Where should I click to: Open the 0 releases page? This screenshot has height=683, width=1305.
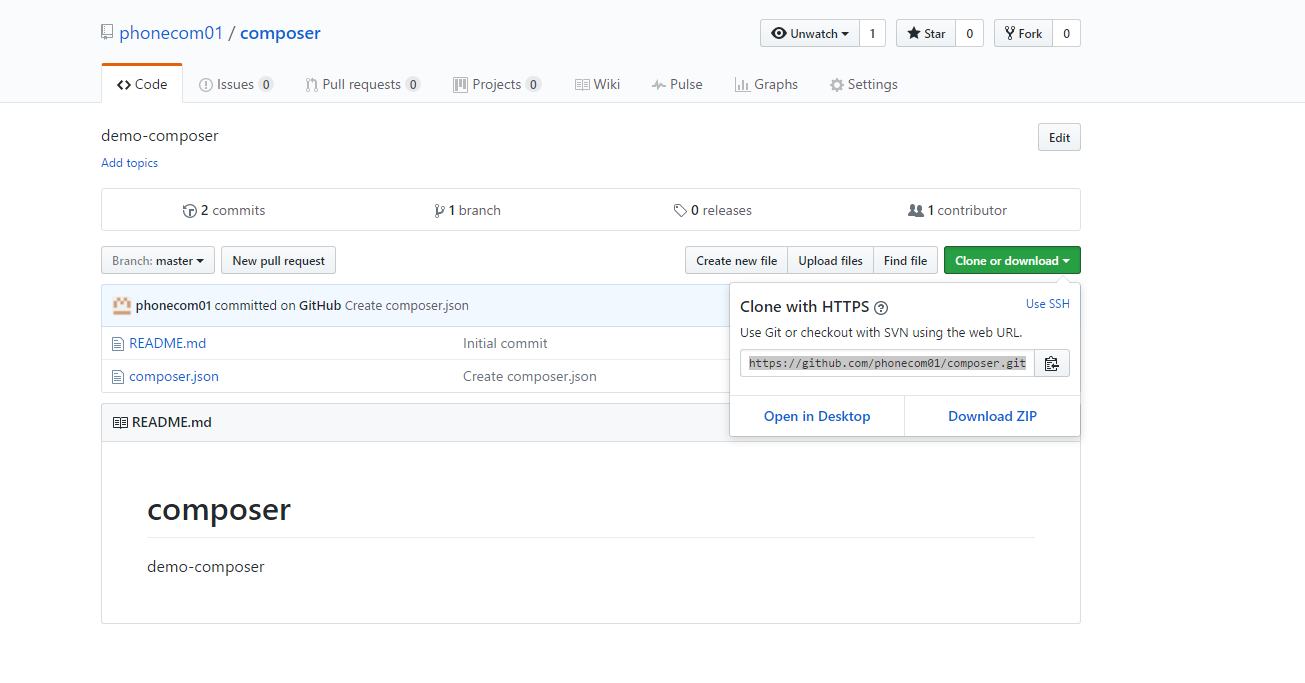point(712,211)
